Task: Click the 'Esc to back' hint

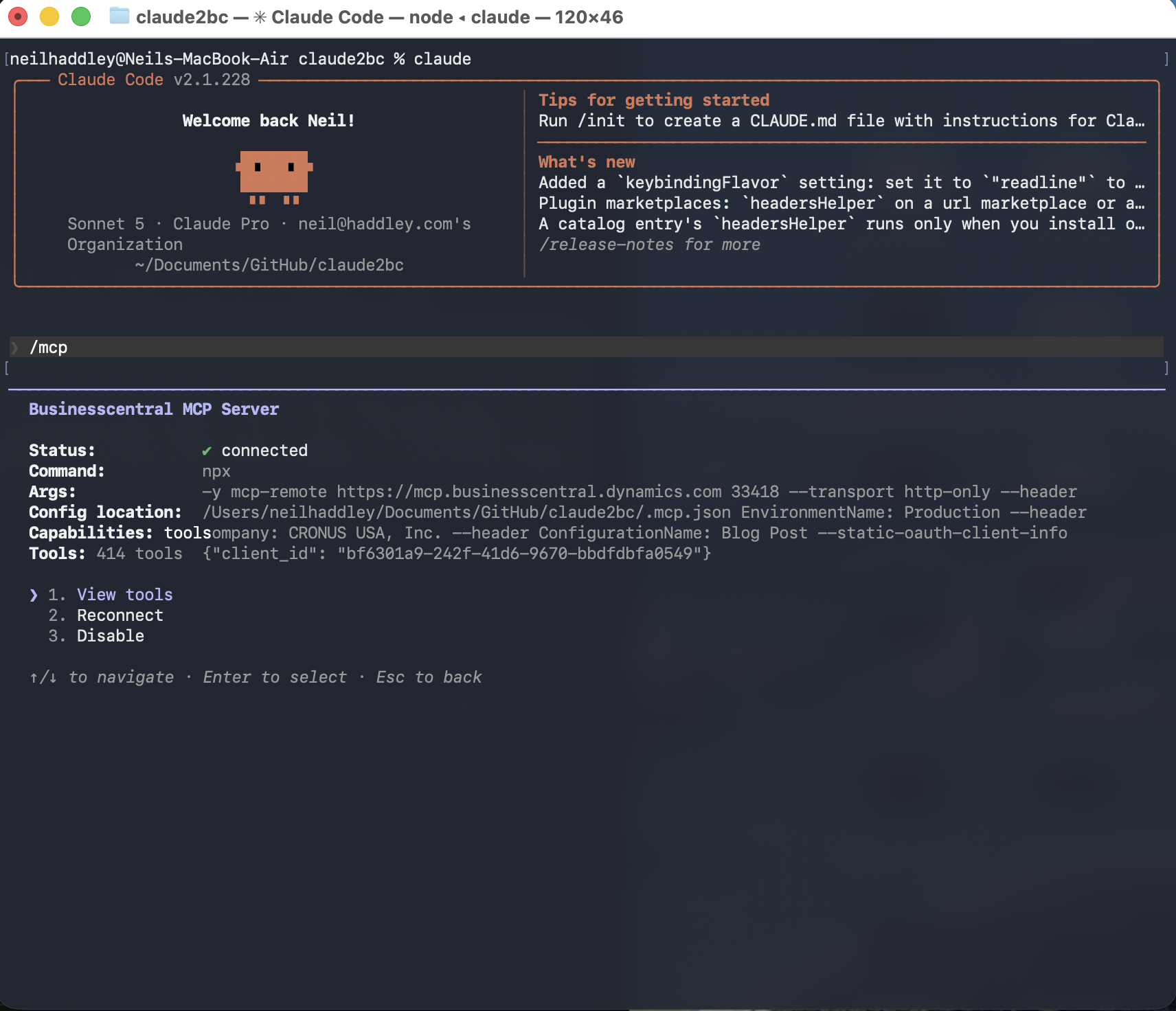Action: pos(429,677)
